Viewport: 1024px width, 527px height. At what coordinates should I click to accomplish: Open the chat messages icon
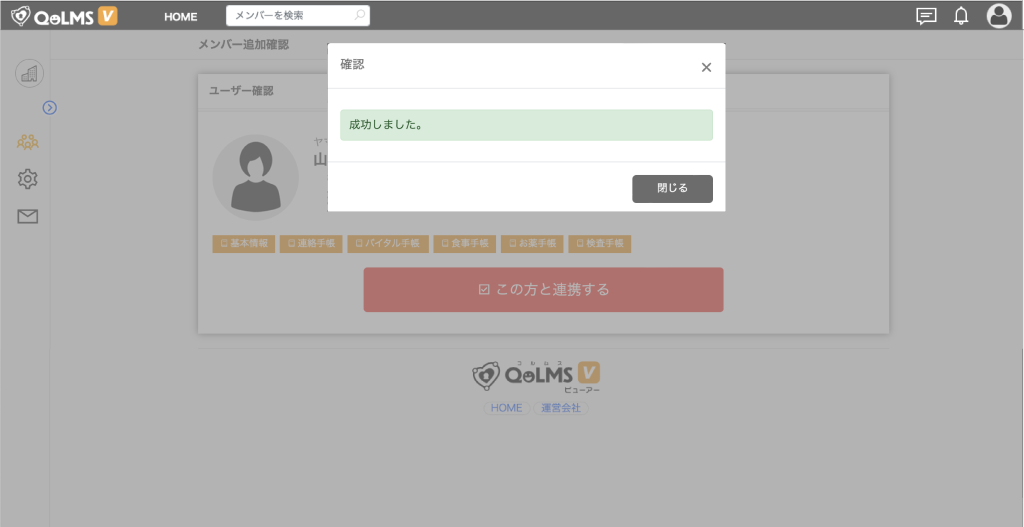pos(927,16)
